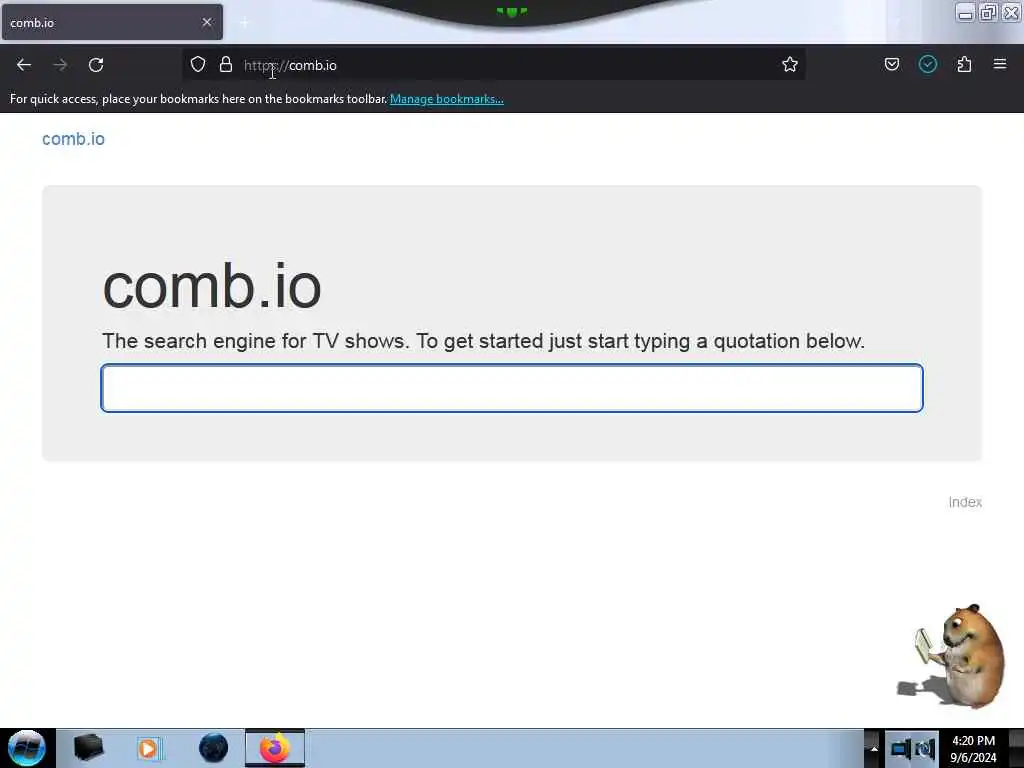Close the comb.io tab

207,22
